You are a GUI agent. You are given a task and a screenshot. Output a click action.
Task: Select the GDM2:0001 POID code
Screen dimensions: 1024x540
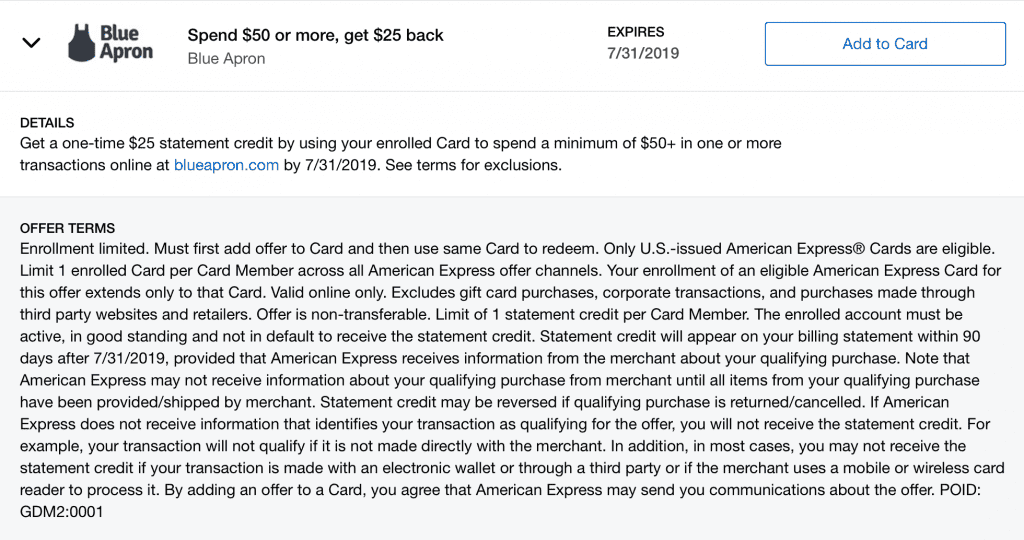pyautogui.click(x=61, y=512)
